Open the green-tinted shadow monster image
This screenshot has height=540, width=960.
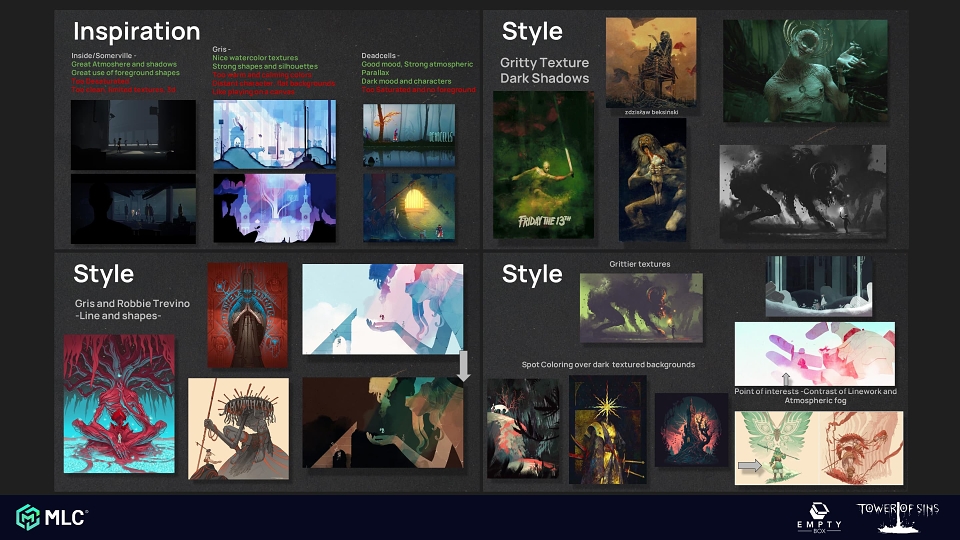pos(642,308)
